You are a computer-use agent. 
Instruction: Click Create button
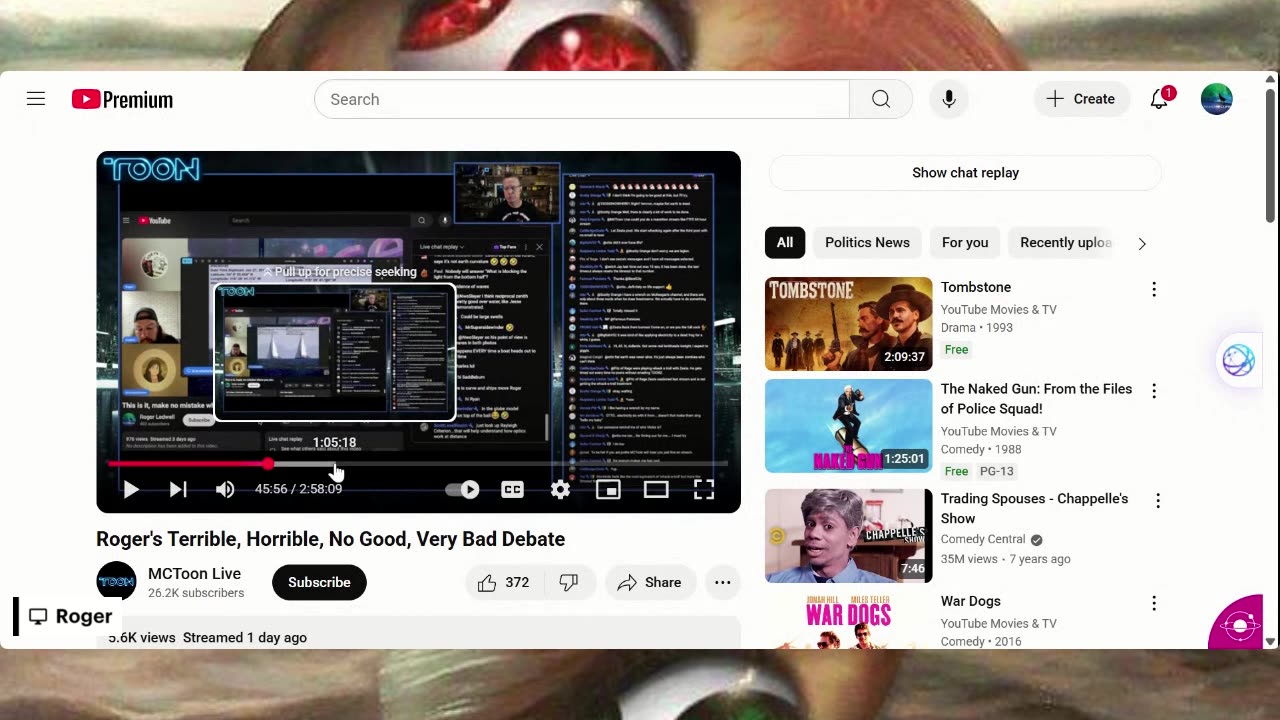[x=1081, y=99]
